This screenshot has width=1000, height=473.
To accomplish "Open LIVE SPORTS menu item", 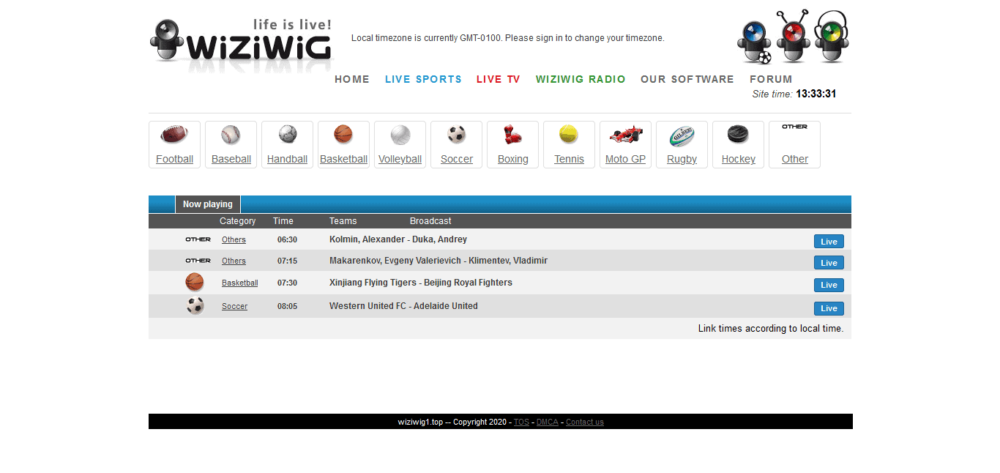I will point(423,80).
